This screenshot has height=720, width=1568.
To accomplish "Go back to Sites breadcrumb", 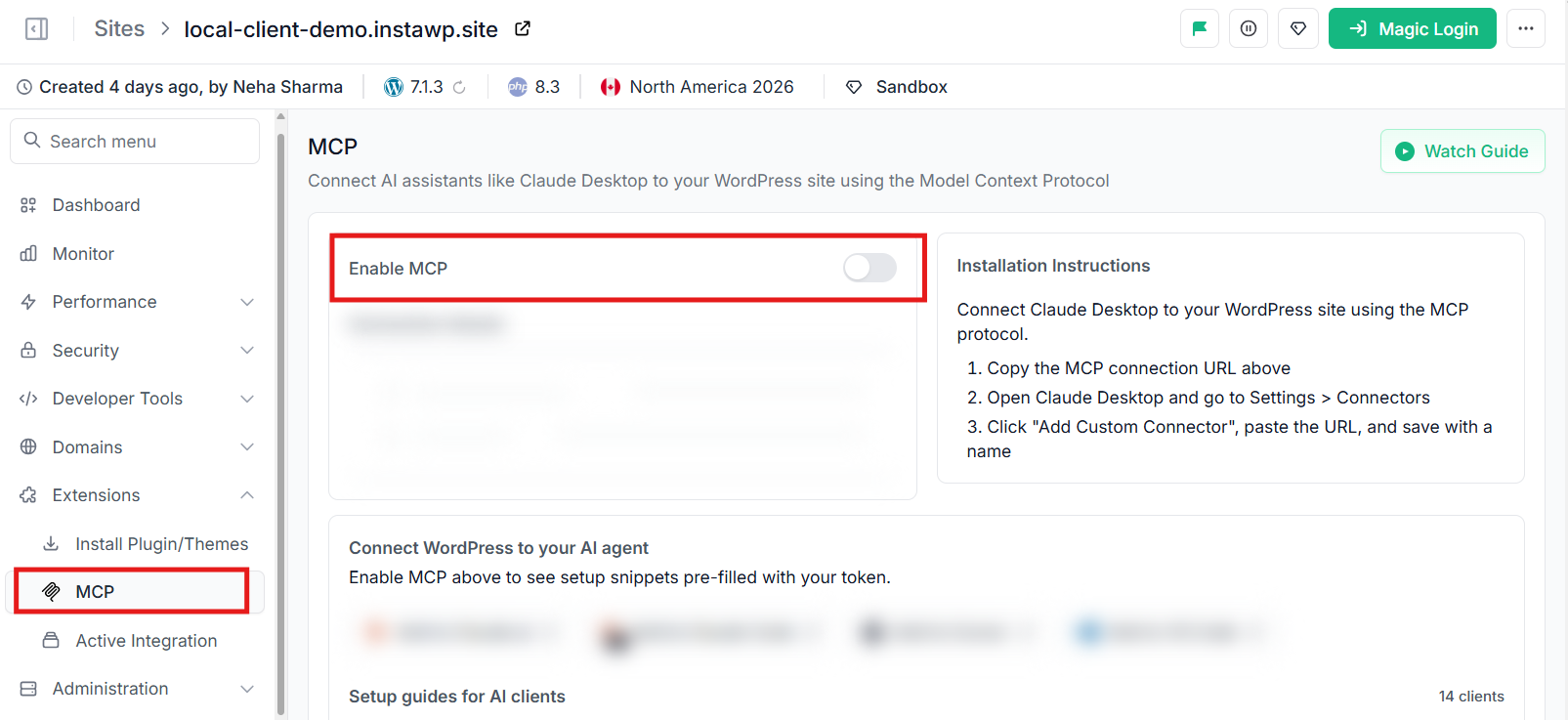I will [119, 29].
